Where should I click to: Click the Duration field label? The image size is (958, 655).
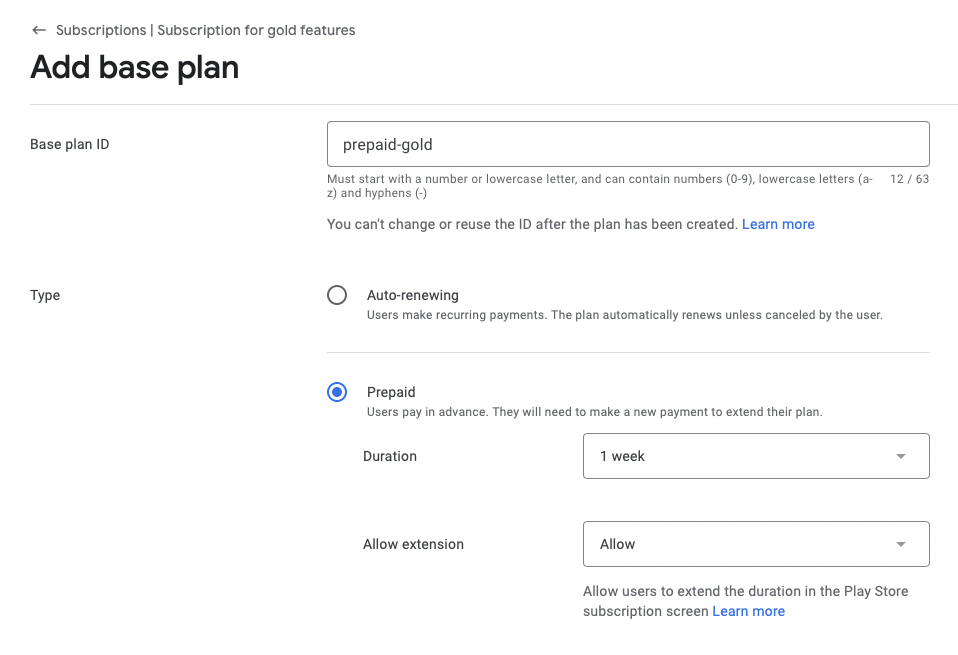pos(390,456)
